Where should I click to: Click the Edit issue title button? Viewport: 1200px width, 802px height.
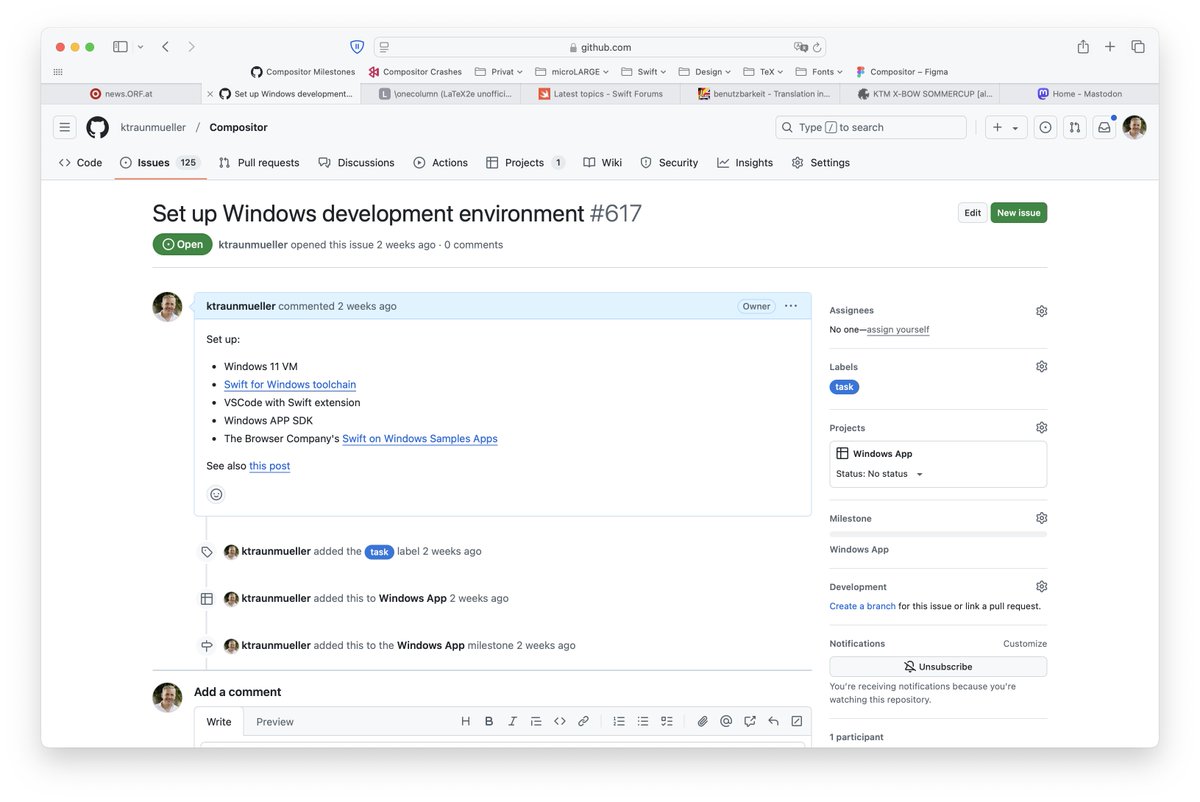[x=972, y=213]
